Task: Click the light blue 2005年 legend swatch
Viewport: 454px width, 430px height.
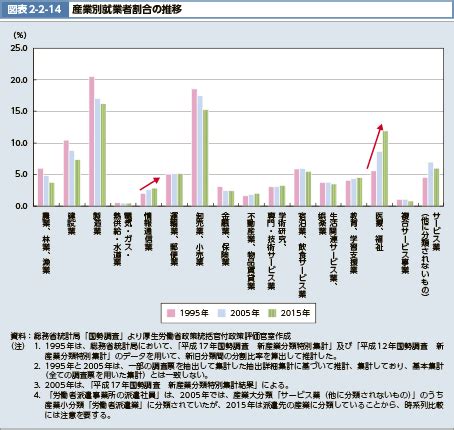Action: pyautogui.click(x=222, y=313)
